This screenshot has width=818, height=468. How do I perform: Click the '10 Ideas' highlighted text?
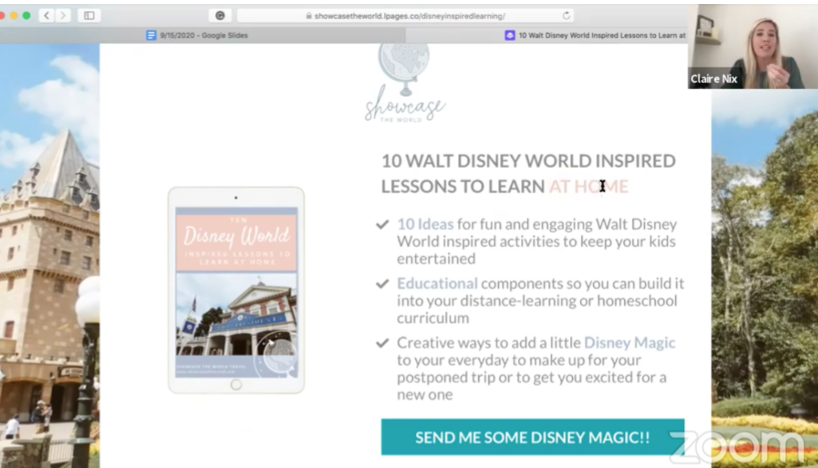[x=425, y=224]
